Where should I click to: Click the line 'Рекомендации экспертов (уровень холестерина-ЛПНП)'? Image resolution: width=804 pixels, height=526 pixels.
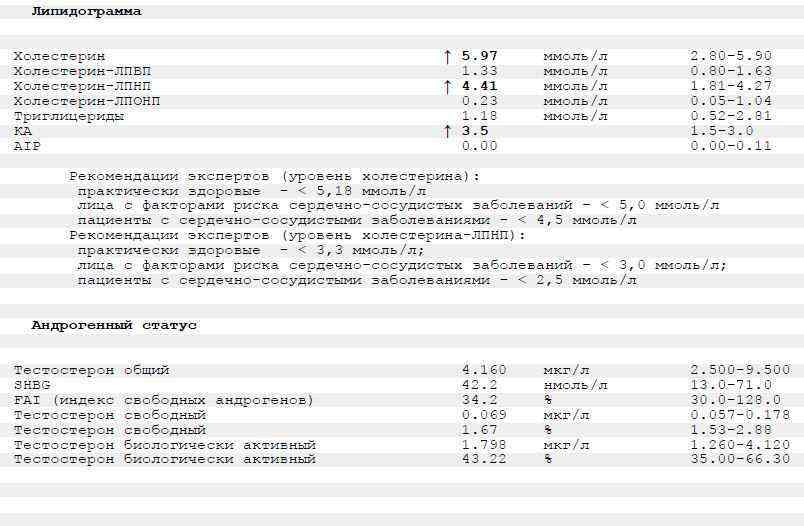pos(297,235)
